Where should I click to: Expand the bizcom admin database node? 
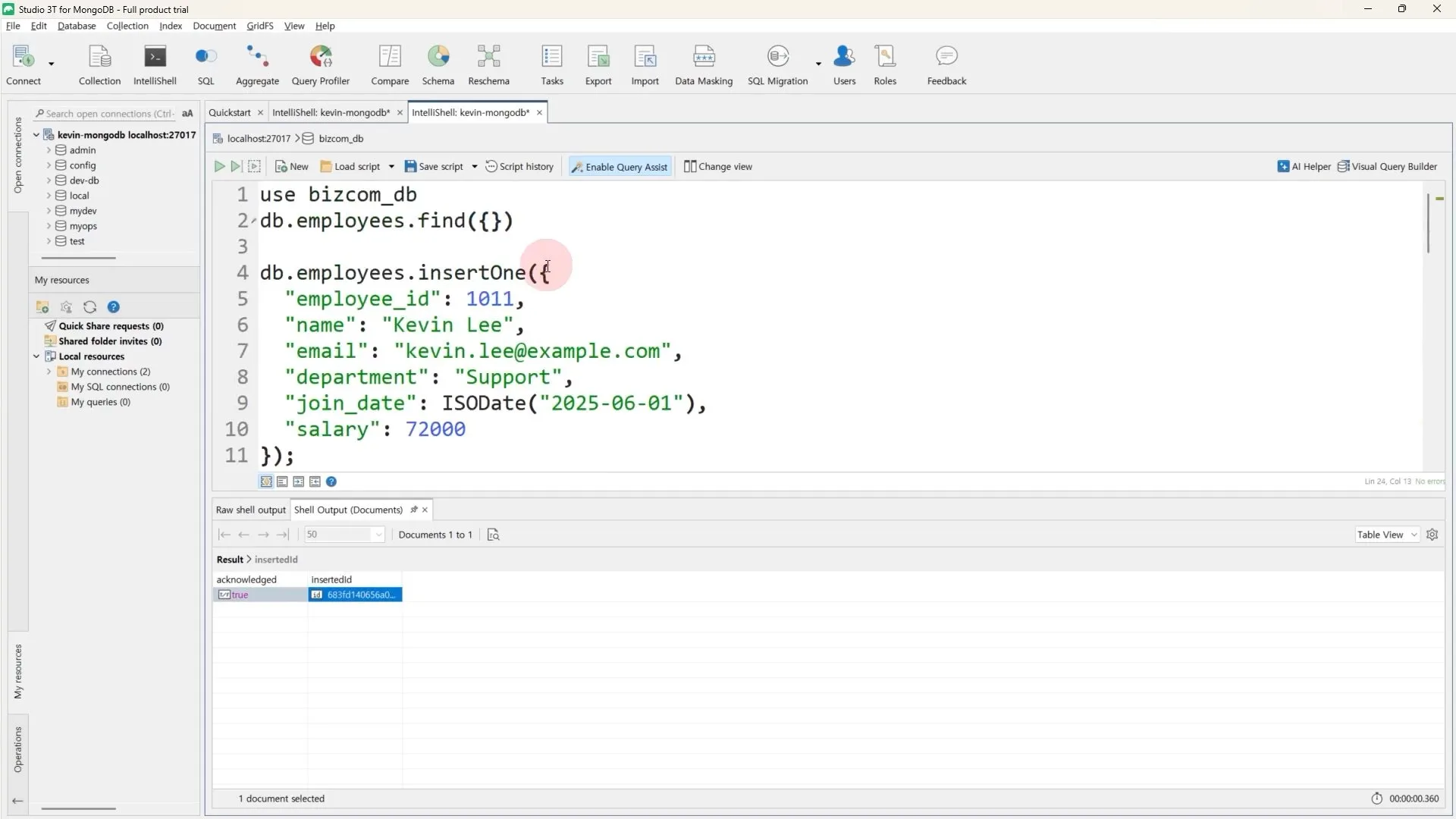[x=49, y=150]
